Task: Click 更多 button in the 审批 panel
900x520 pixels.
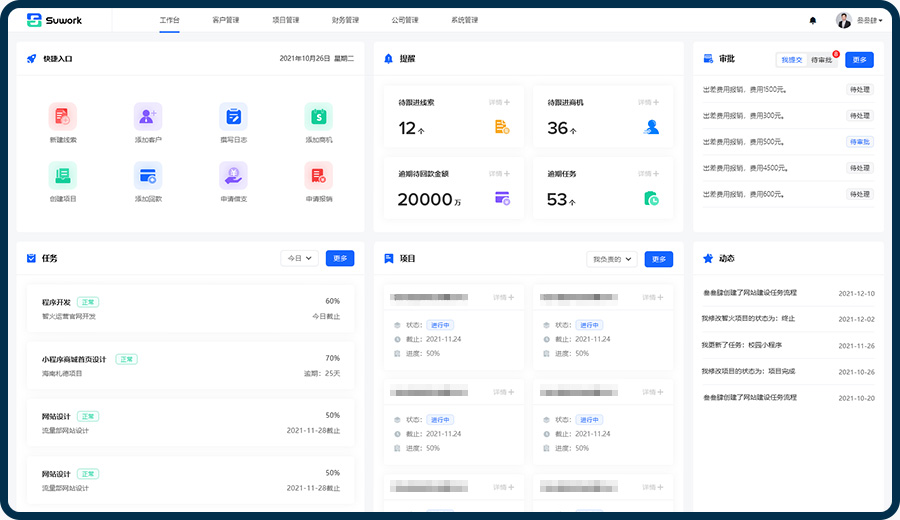Action: [x=859, y=60]
